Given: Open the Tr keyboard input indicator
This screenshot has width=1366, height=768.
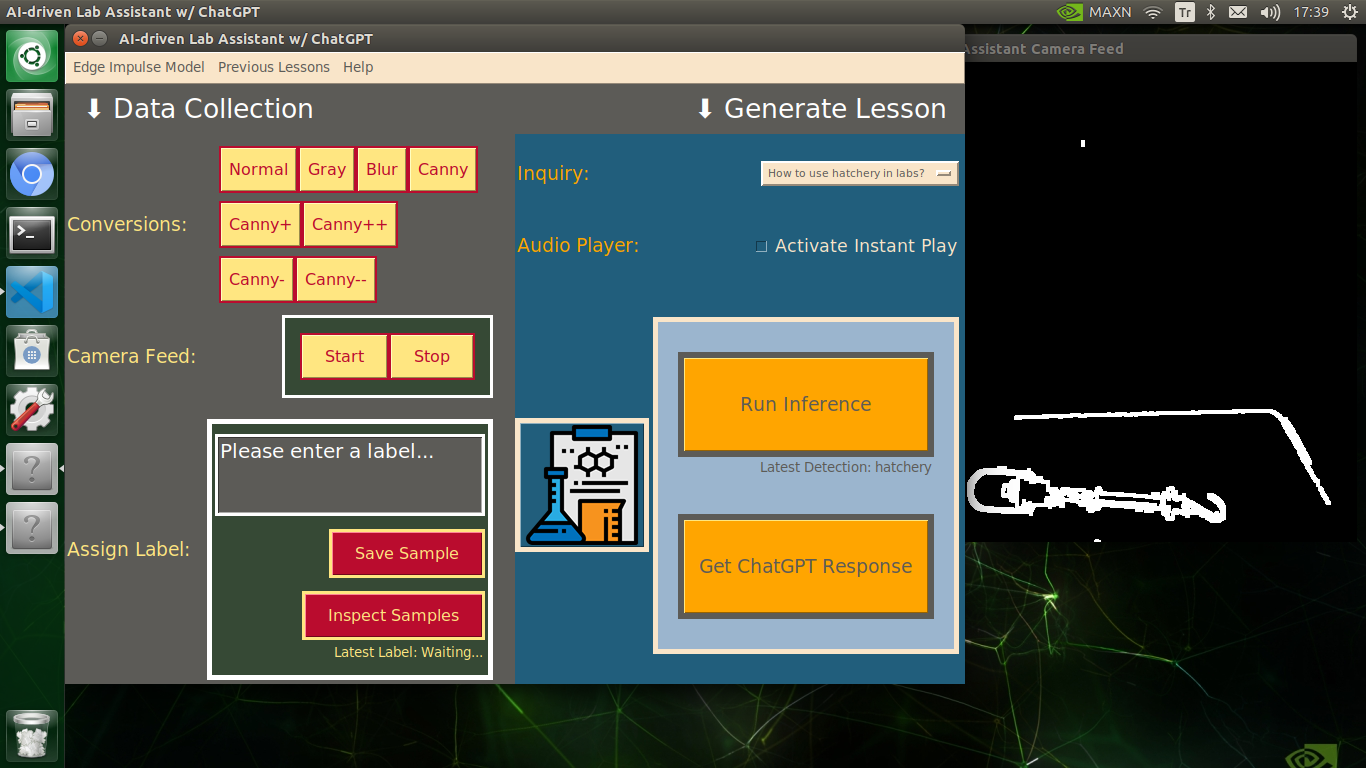Looking at the screenshot, I should (1185, 12).
